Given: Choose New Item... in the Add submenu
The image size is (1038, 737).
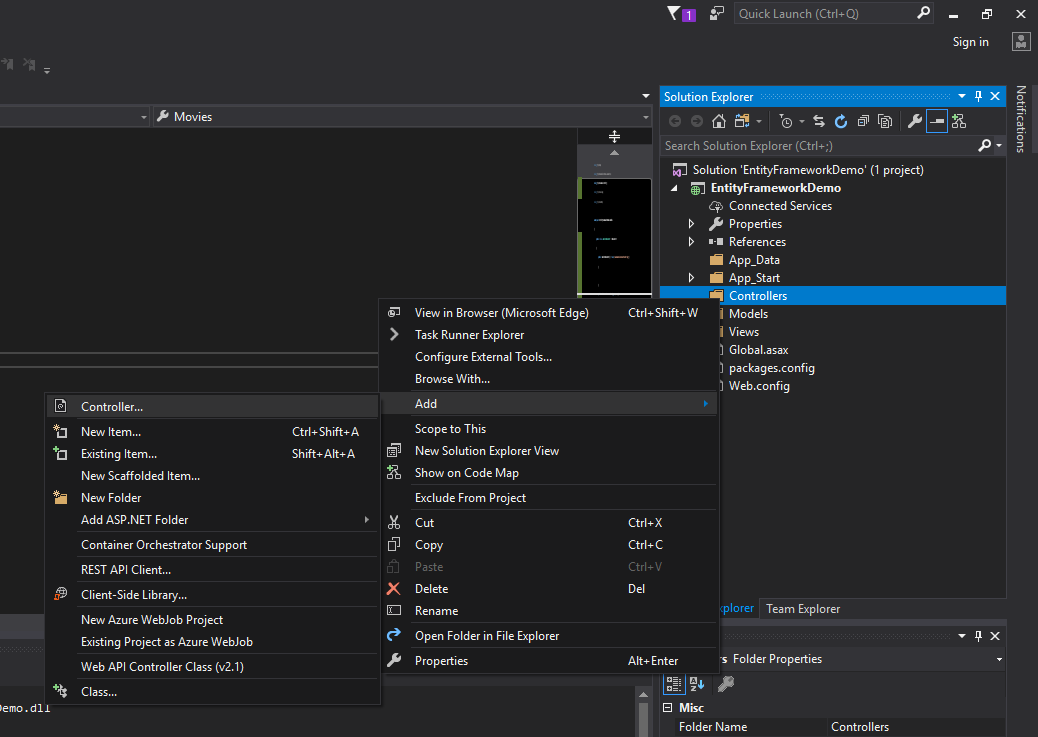Looking at the screenshot, I should (x=212, y=432).
